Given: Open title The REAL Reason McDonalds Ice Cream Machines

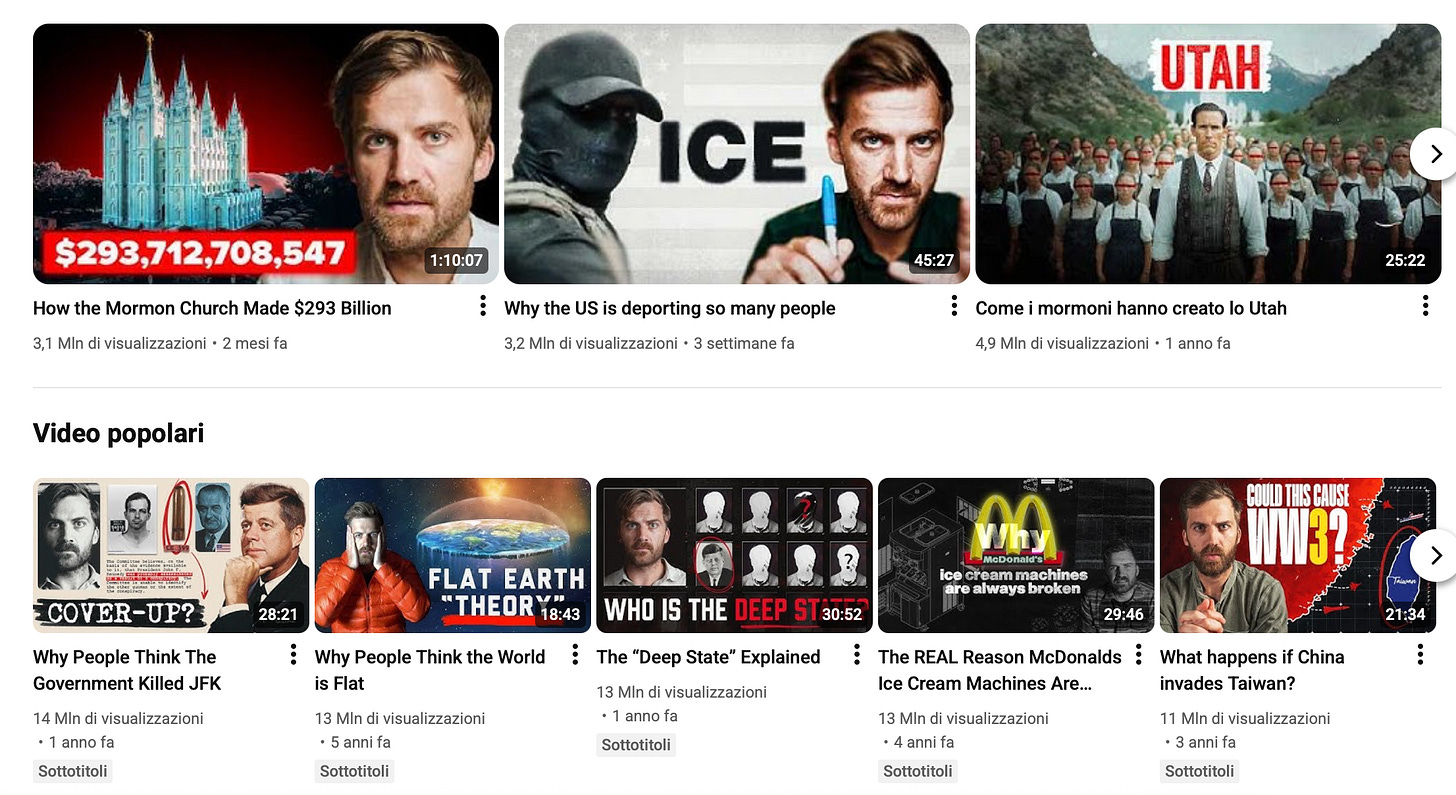Looking at the screenshot, I should tap(1000, 670).
